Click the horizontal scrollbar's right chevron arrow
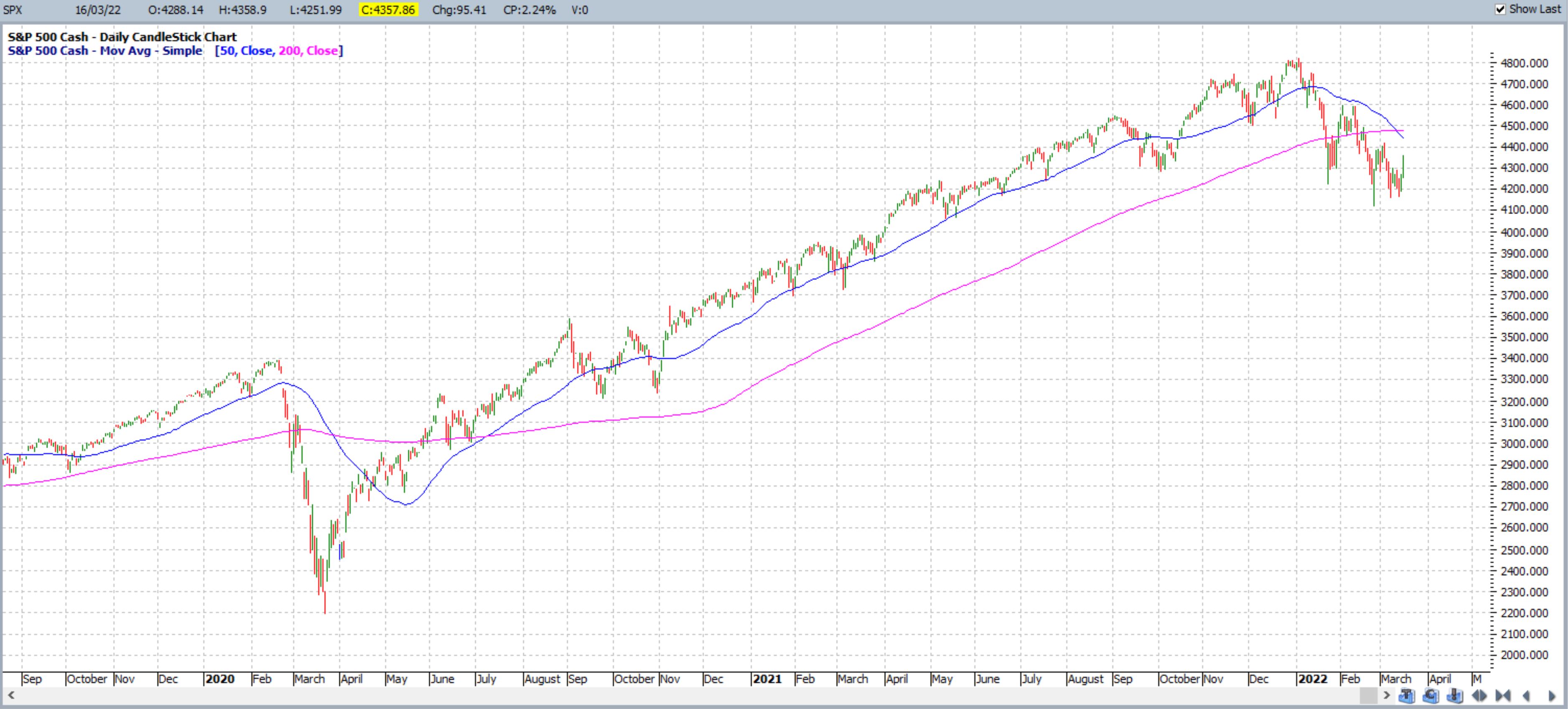Viewport: 1568px width, 709px height. click(1387, 695)
